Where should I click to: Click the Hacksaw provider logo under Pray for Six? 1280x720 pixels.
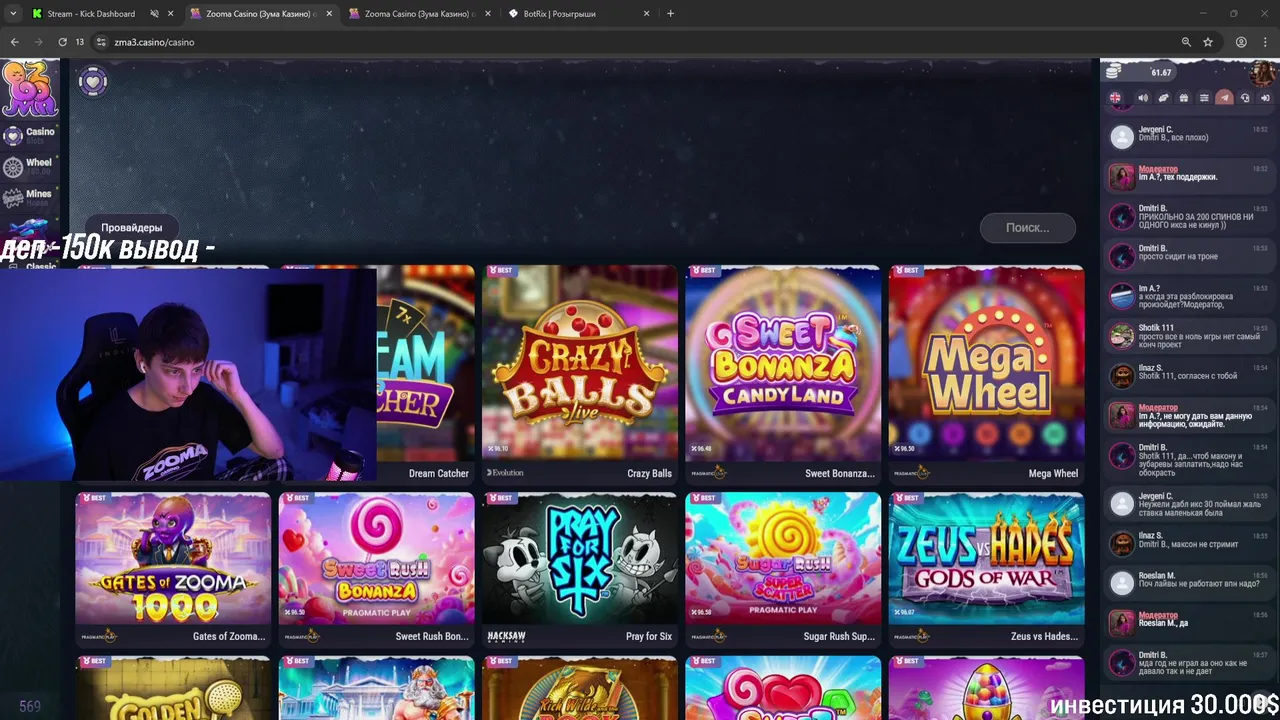click(506, 636)
